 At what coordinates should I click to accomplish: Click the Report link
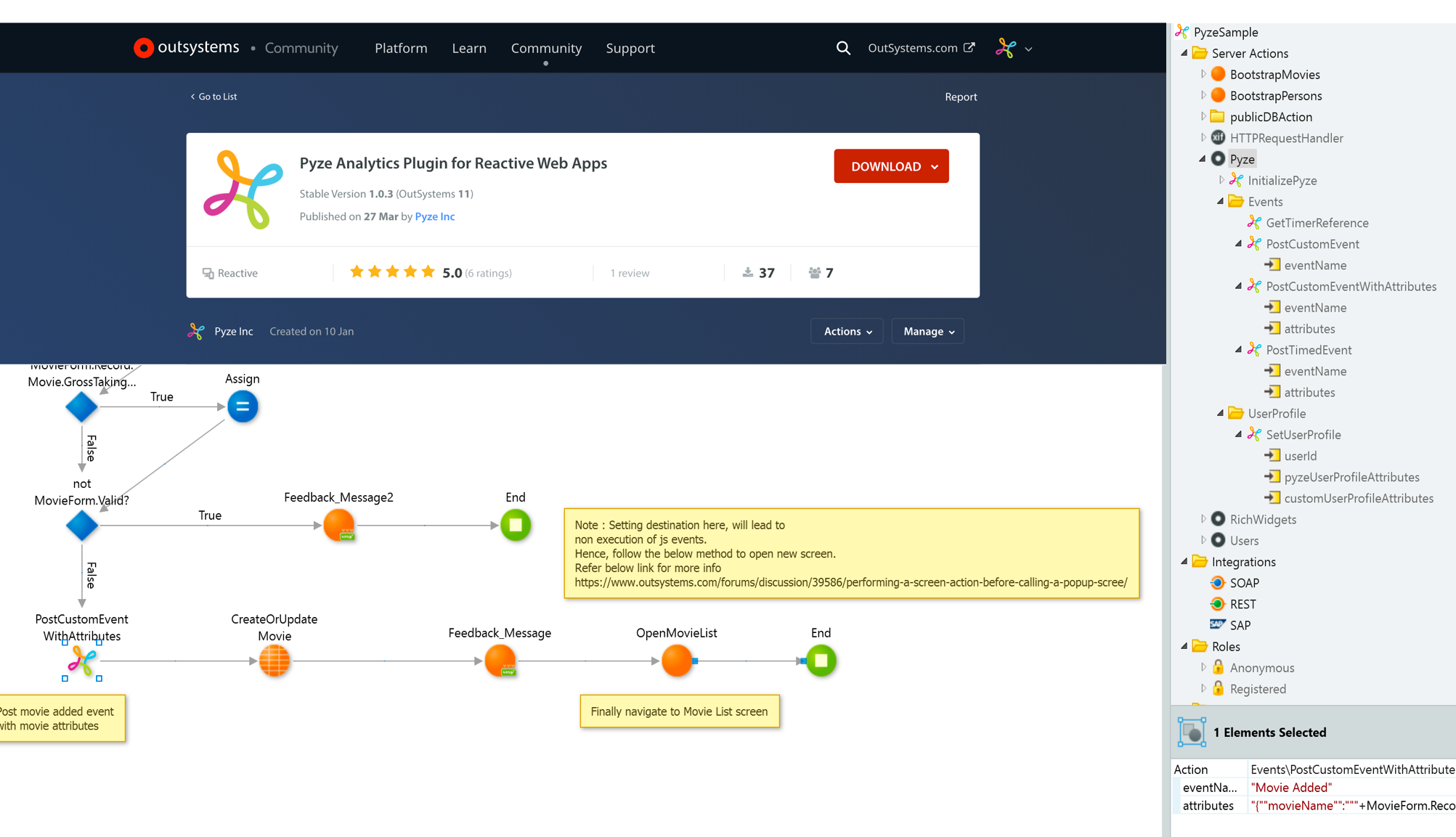click(961, 97)
